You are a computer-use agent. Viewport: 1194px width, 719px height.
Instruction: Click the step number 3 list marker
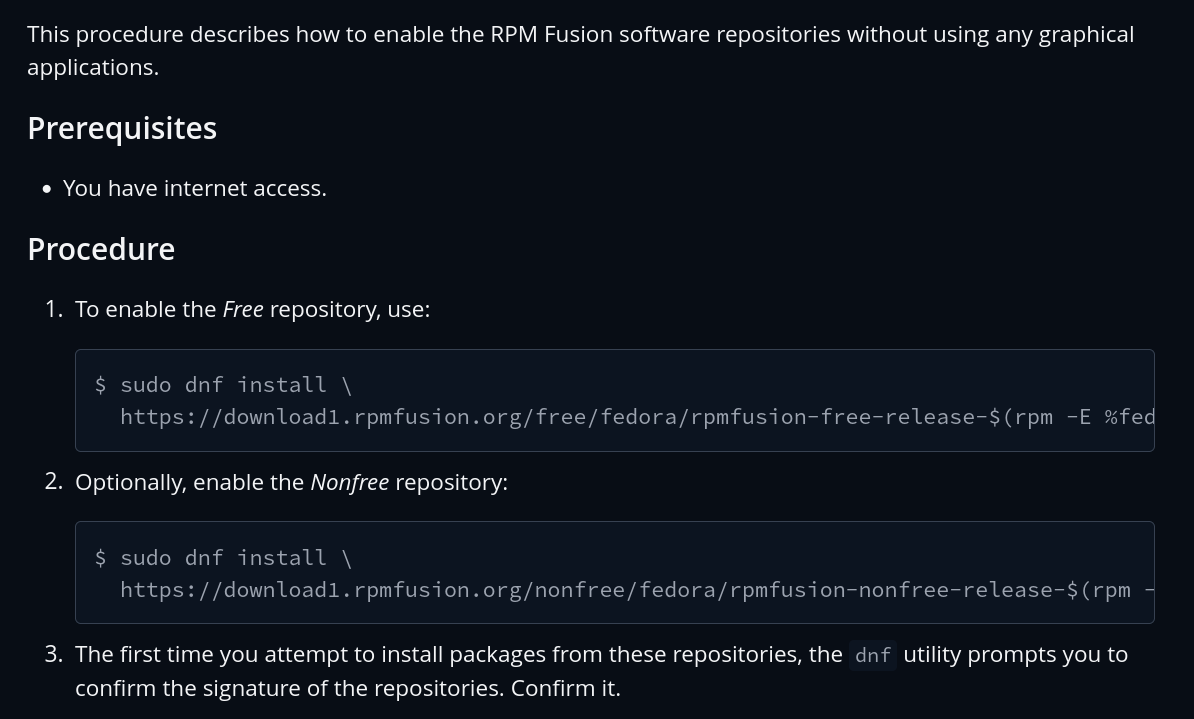[x=54, y=655]
